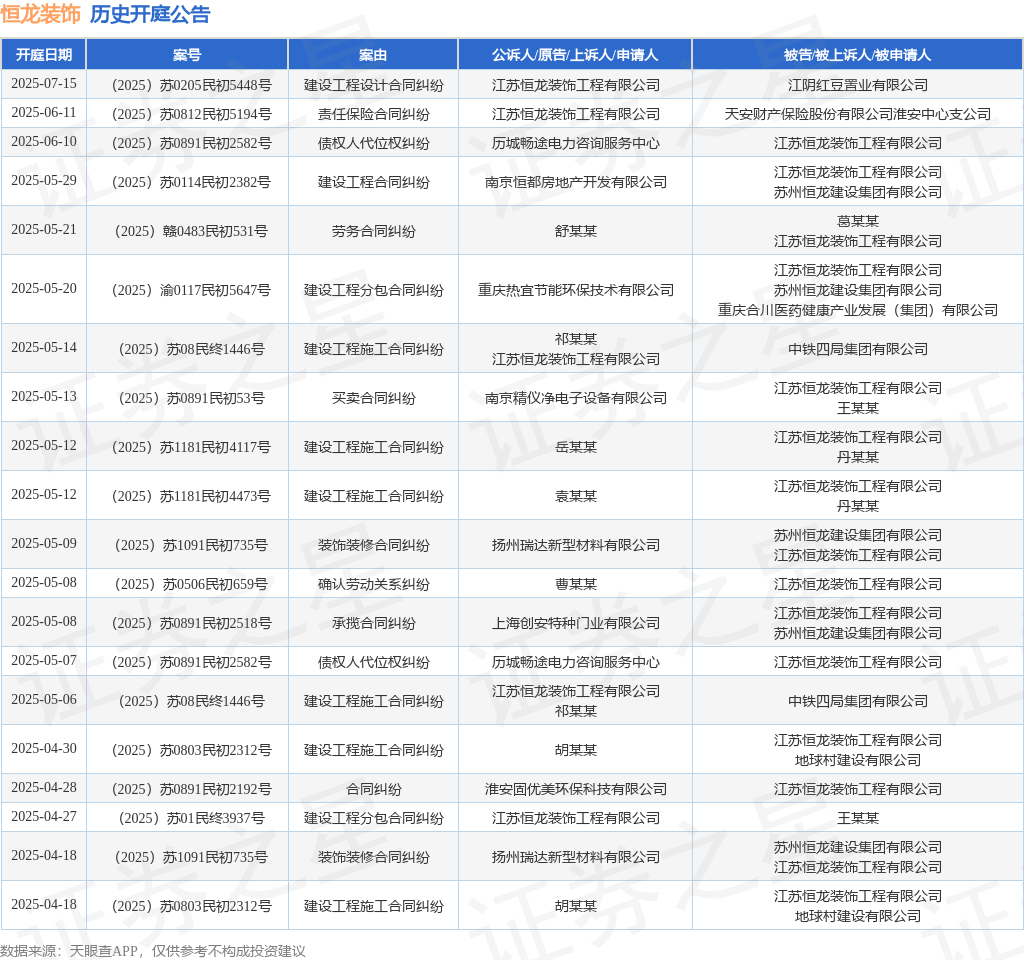Screen dimensions: 1024x960
Task: Click case number 苏1181民初4117号
Action: tap(191, 447)
